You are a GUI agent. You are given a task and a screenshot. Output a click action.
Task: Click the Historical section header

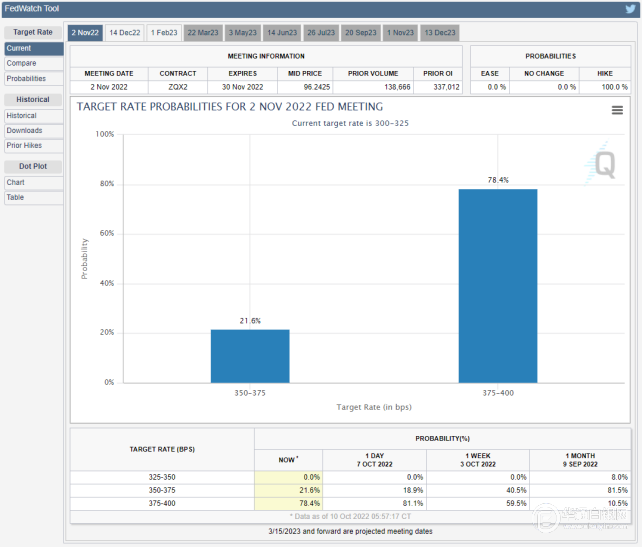33,100
